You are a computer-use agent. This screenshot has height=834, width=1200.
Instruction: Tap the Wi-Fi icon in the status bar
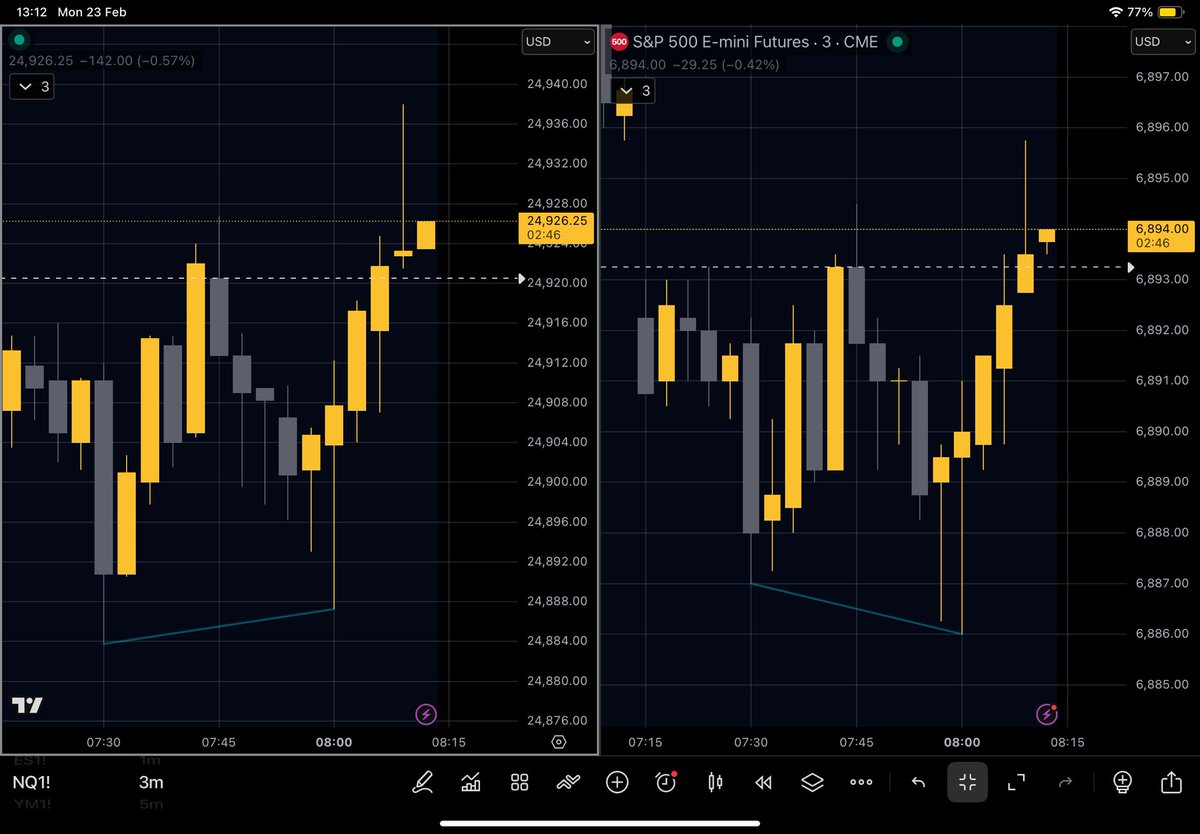point(1116,12)
